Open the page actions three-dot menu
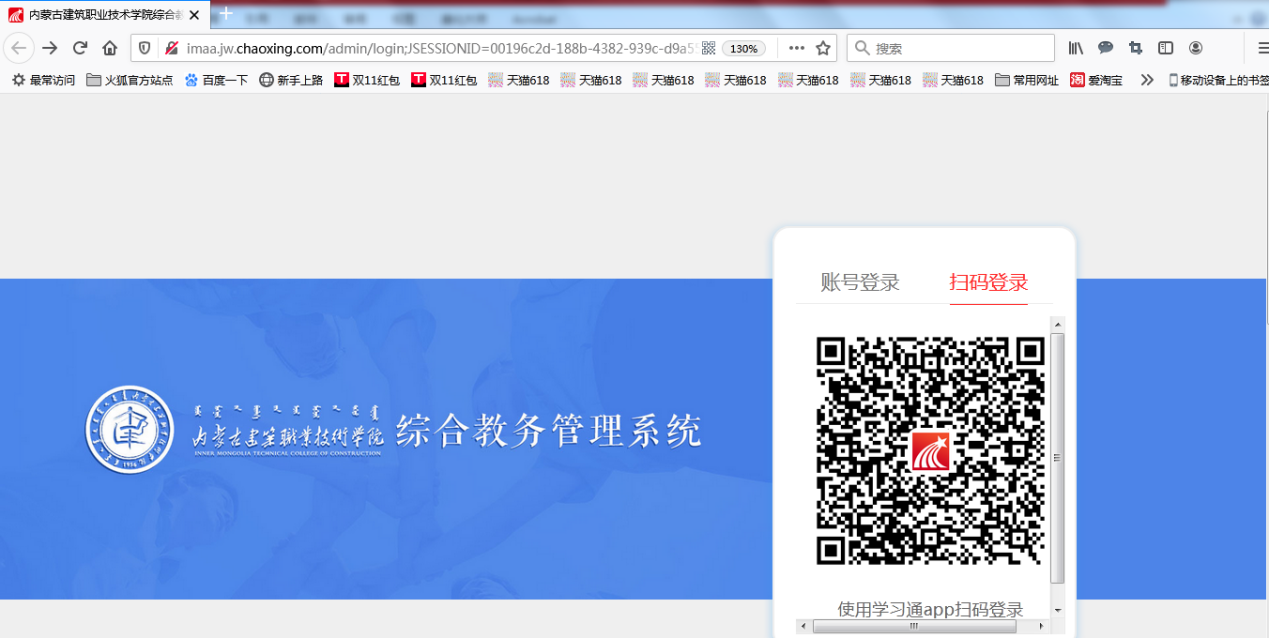 797,48
